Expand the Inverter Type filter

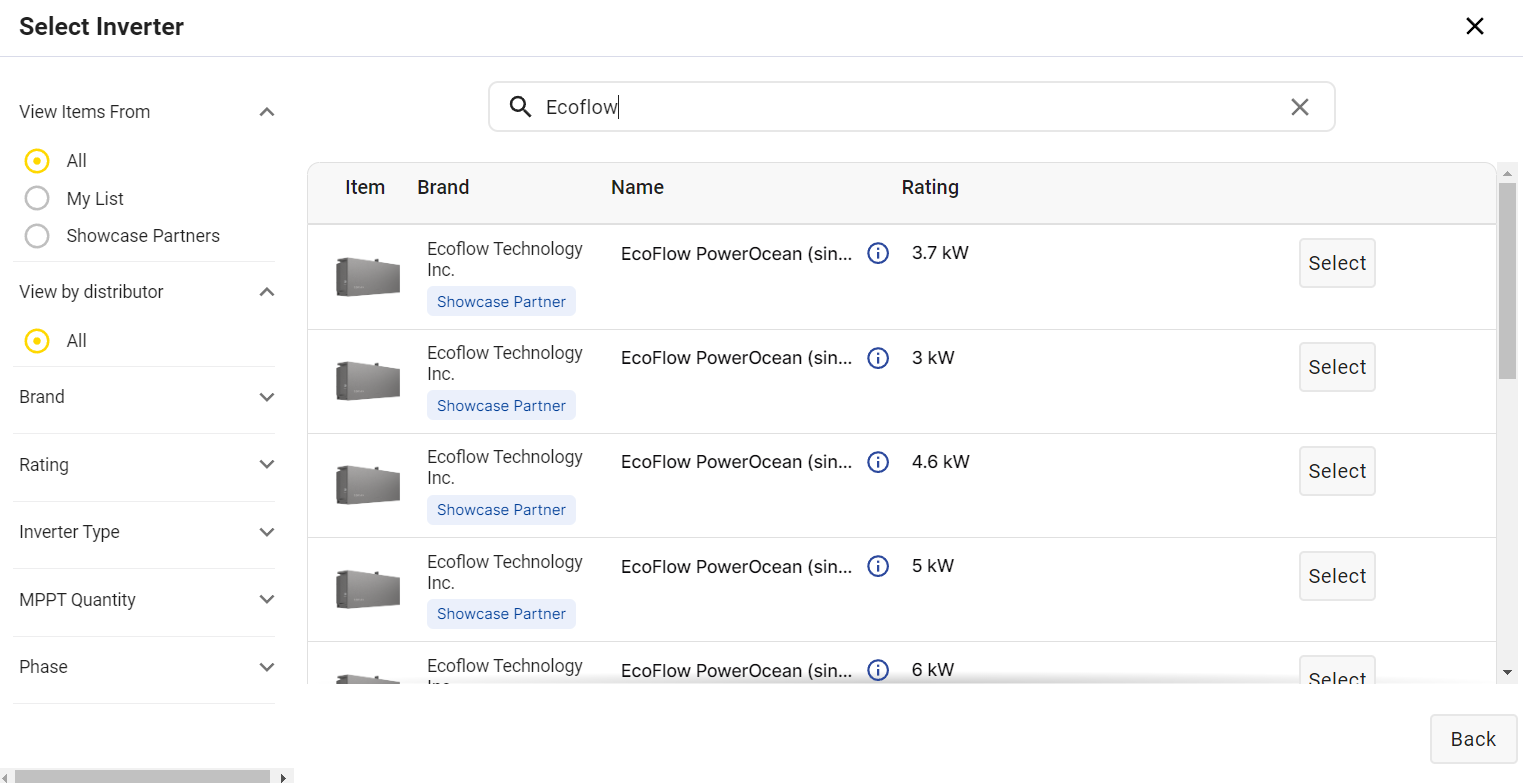[267, 532]
